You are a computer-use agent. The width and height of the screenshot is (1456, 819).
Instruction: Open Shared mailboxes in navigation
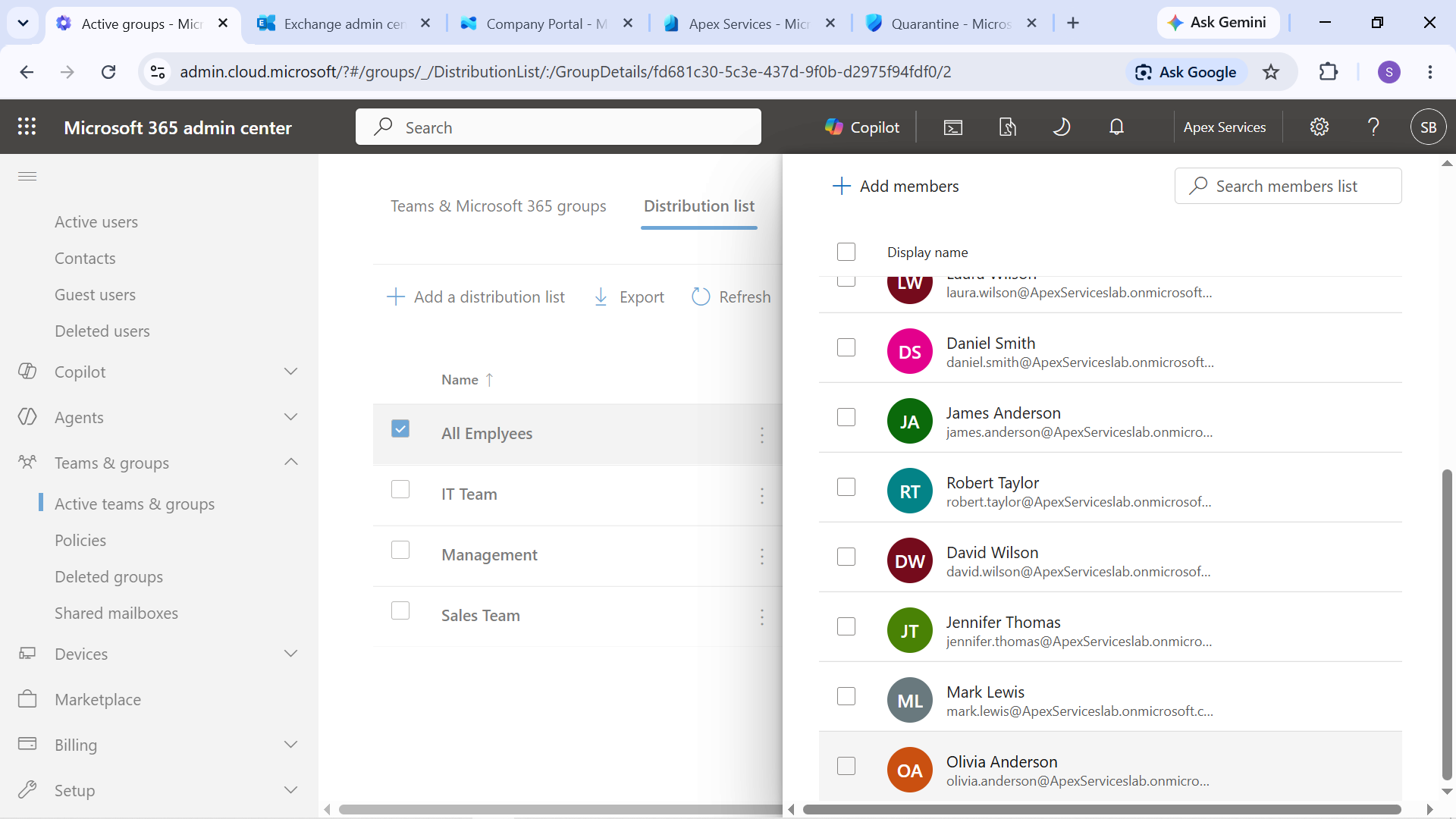point(116,613)
